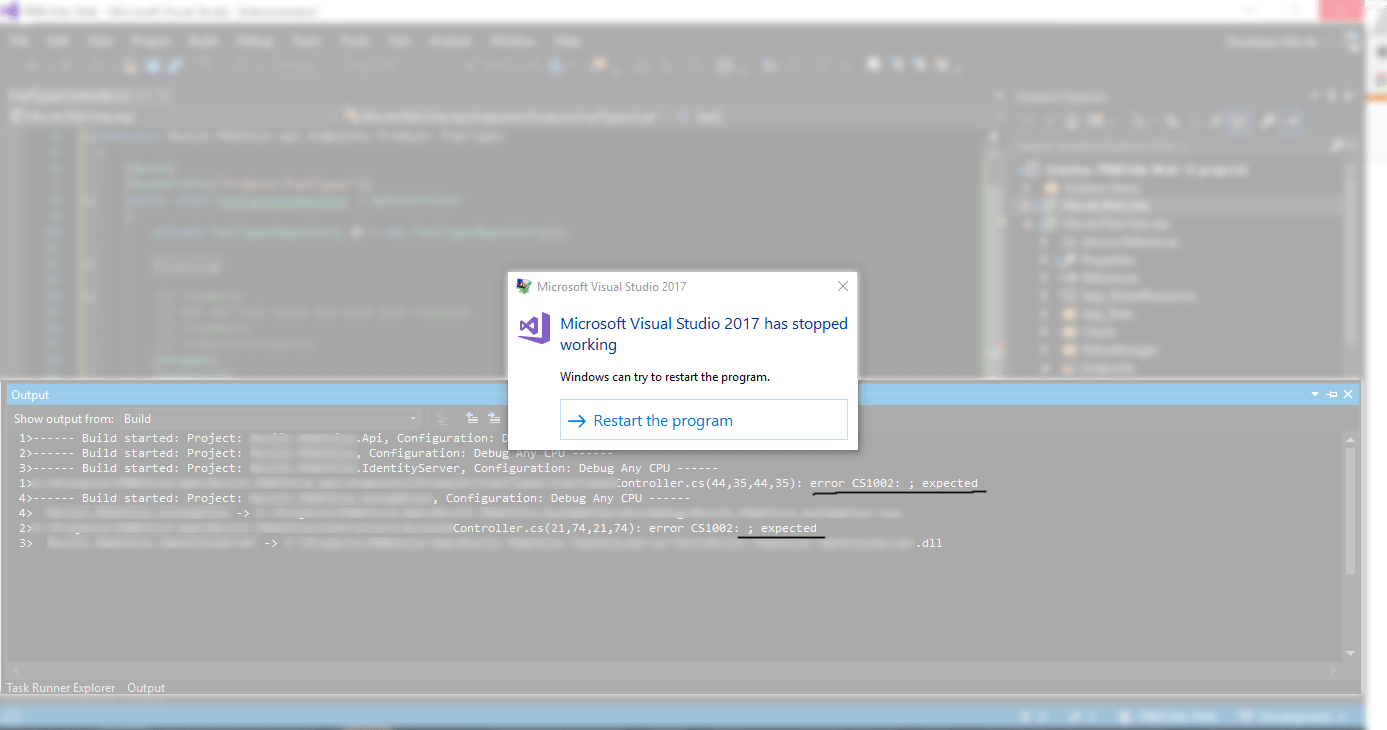The height and width of the screenshot is (730, 1387).
Task: Click the 1> Build started .Api line
Action: click(265, 438)
